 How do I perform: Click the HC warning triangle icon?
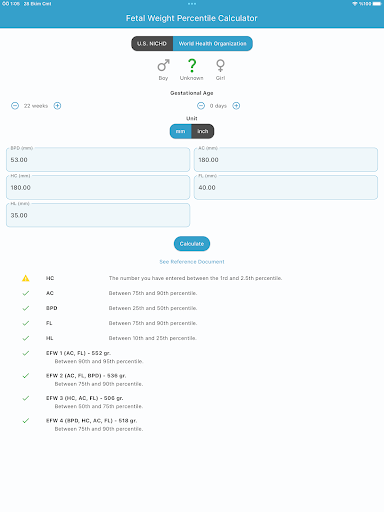coord(26,278)
